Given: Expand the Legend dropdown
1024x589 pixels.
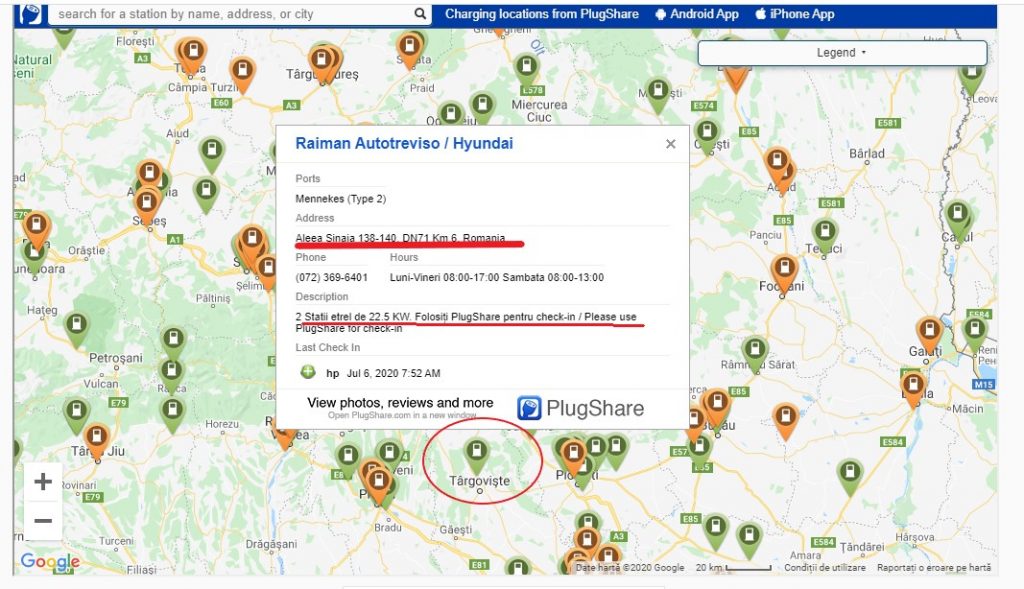Looking at the screenshot, I should [x=841, y=53].
